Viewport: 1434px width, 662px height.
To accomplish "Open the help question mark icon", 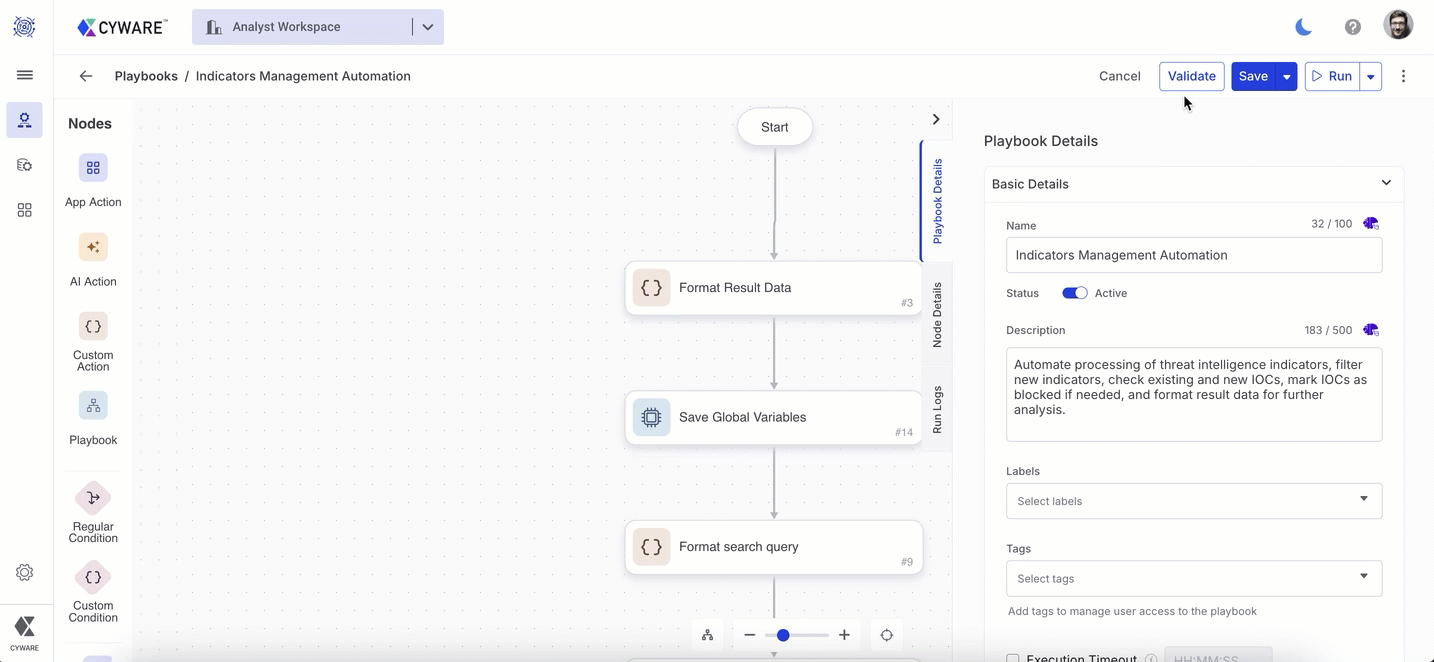I will pyautogui.click(x=1352, y=27).
